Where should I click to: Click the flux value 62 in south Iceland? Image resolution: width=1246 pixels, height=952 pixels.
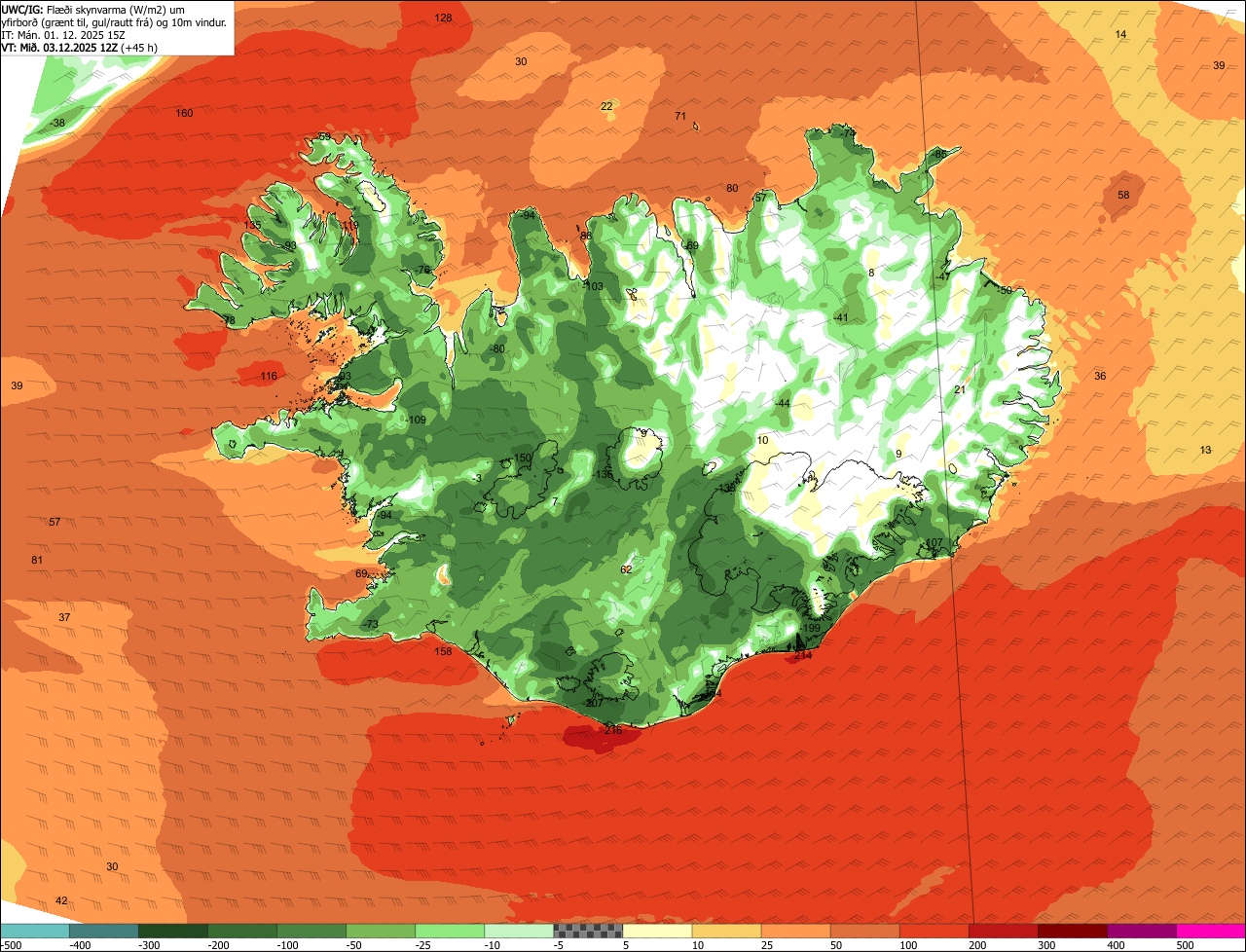[x=626, y=569]
